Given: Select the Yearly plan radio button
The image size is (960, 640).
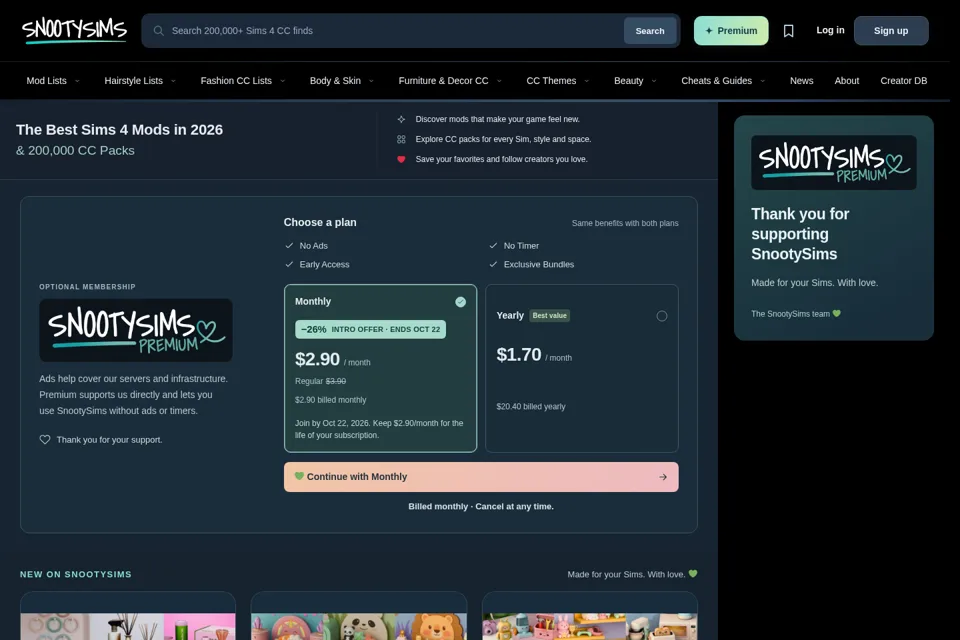Looking at the screenshot, I should tap(662, 316).
